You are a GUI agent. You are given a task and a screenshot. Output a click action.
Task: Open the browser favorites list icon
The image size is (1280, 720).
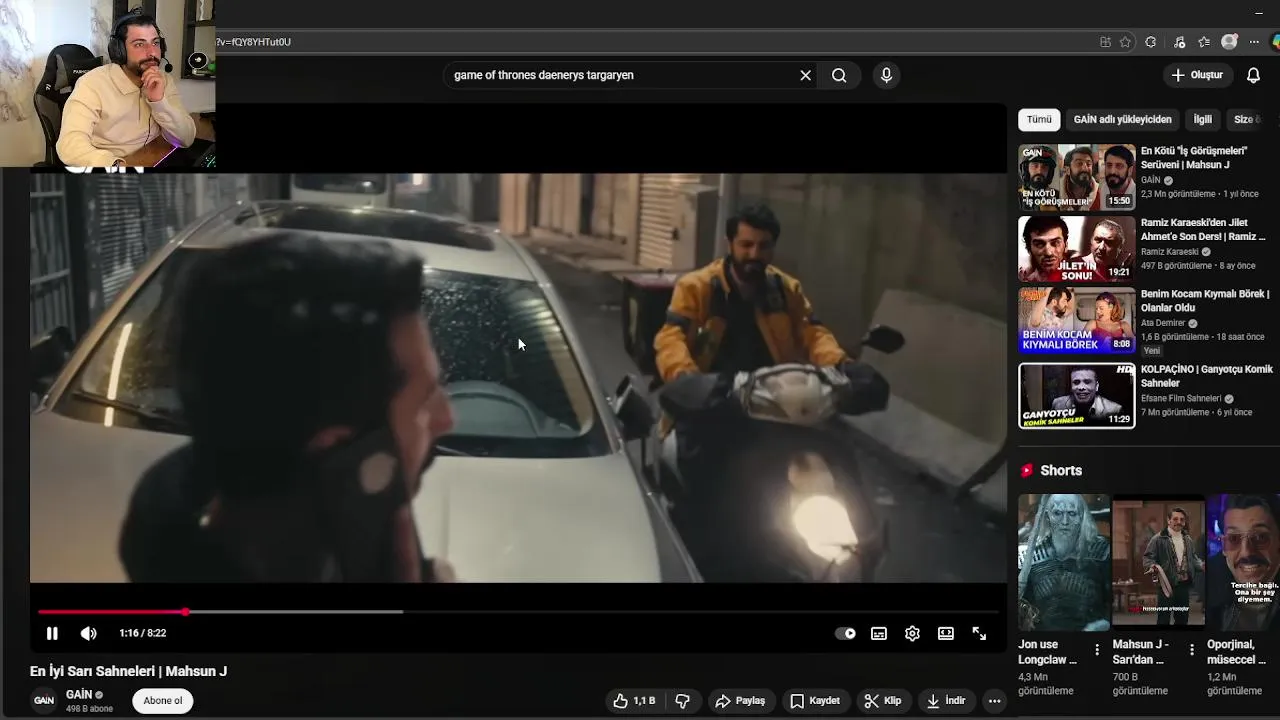point(1204,42)
